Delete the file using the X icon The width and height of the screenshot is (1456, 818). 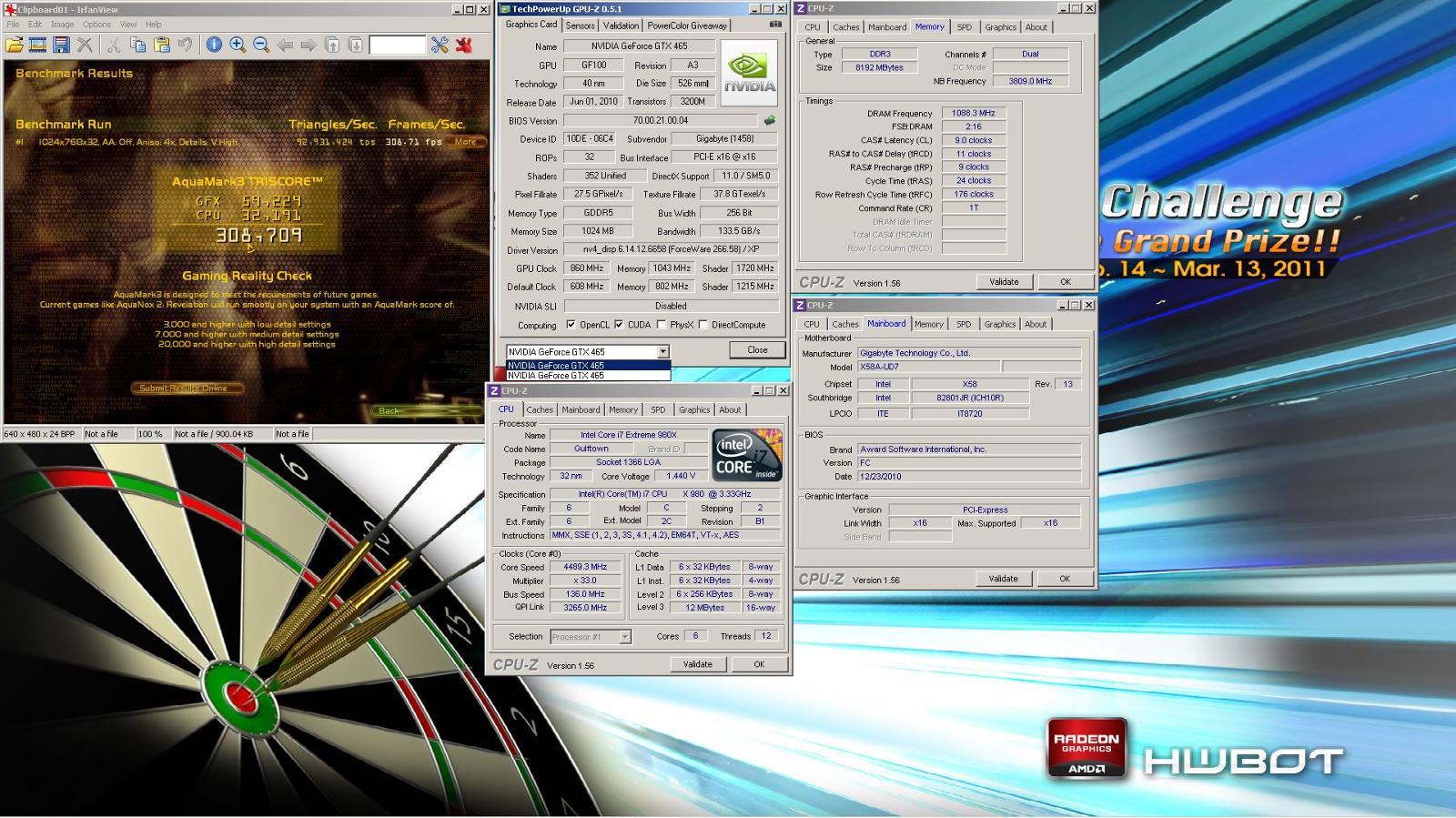[85, 45]
